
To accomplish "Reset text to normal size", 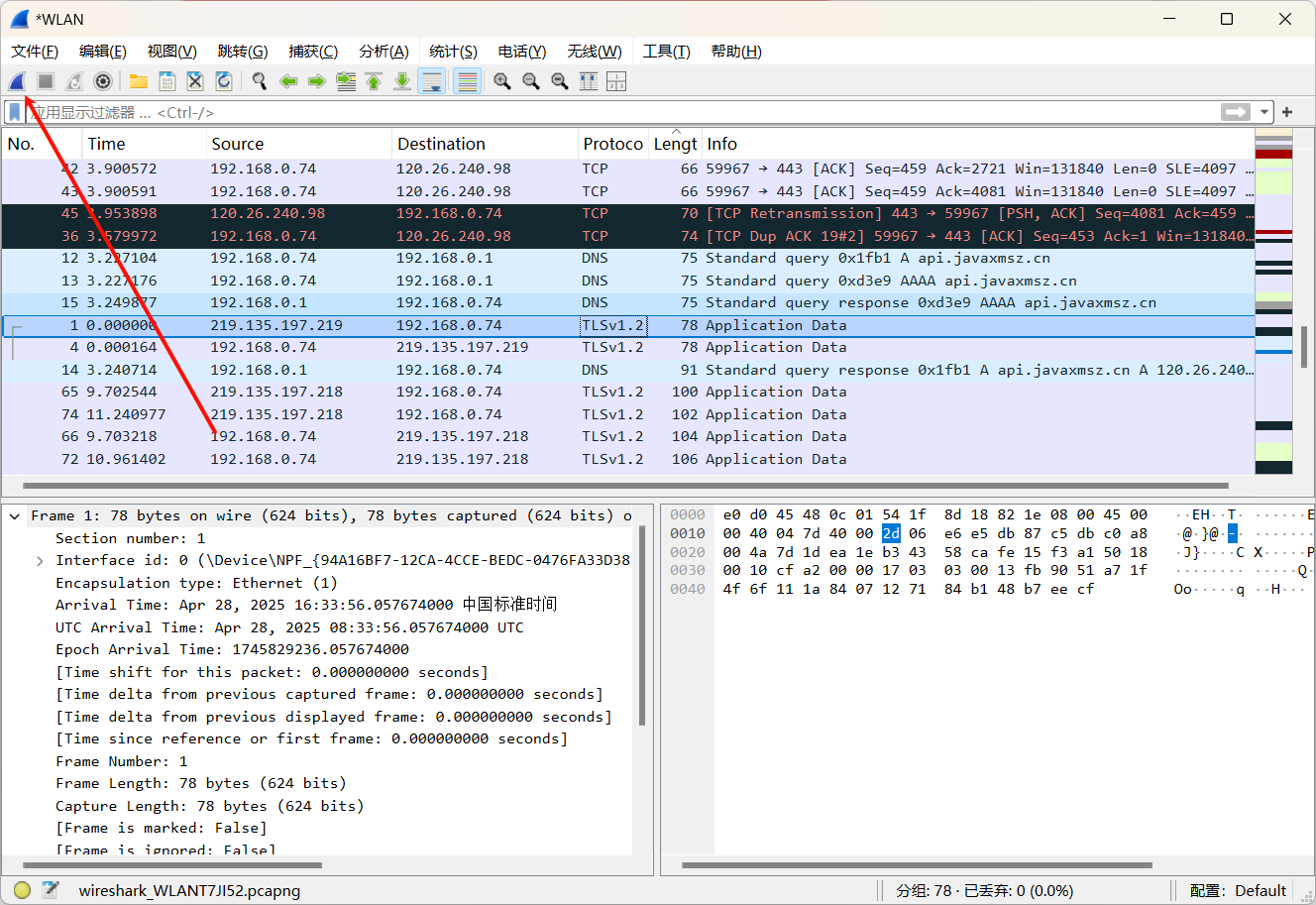I will 560,81.
